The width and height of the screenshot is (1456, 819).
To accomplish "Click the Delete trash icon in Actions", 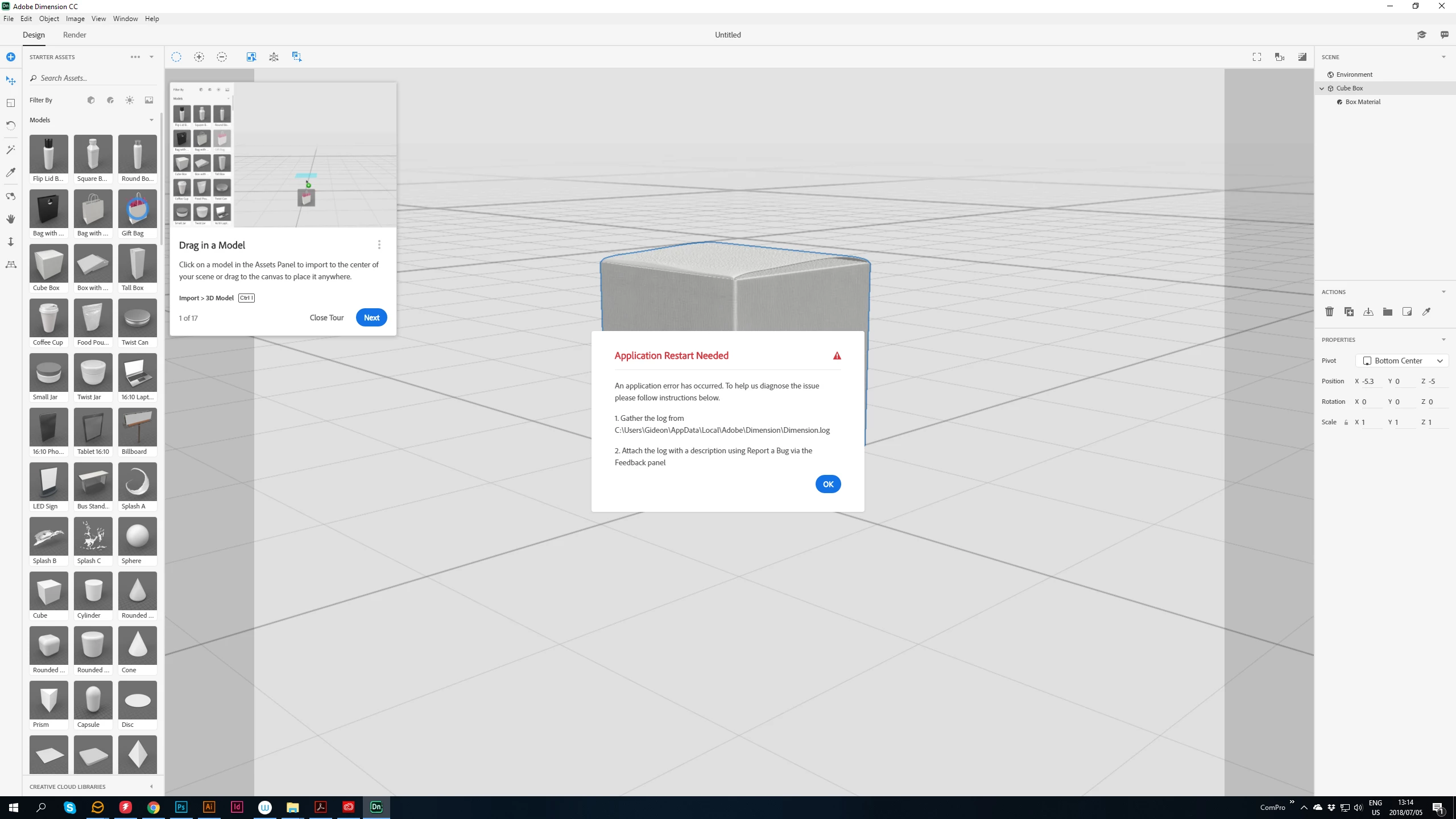I will pyautogui.click(x=1329, y=312).
